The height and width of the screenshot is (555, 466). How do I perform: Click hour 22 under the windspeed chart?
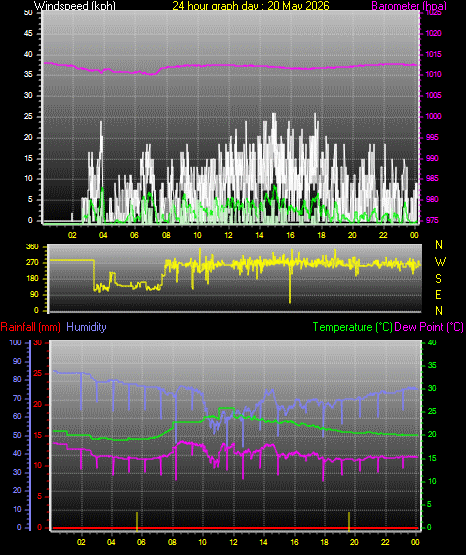[x=383, y=235]
